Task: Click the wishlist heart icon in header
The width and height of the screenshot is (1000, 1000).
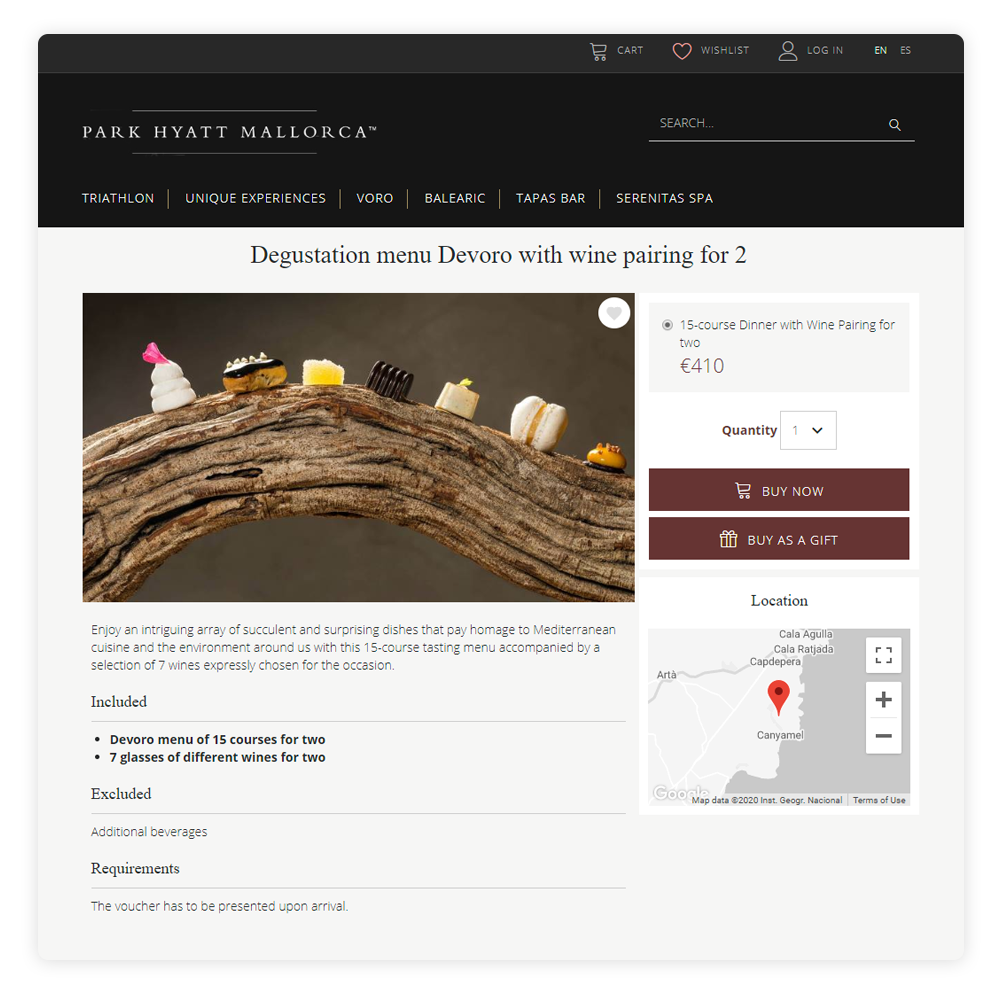Action: tap(682, 51)
